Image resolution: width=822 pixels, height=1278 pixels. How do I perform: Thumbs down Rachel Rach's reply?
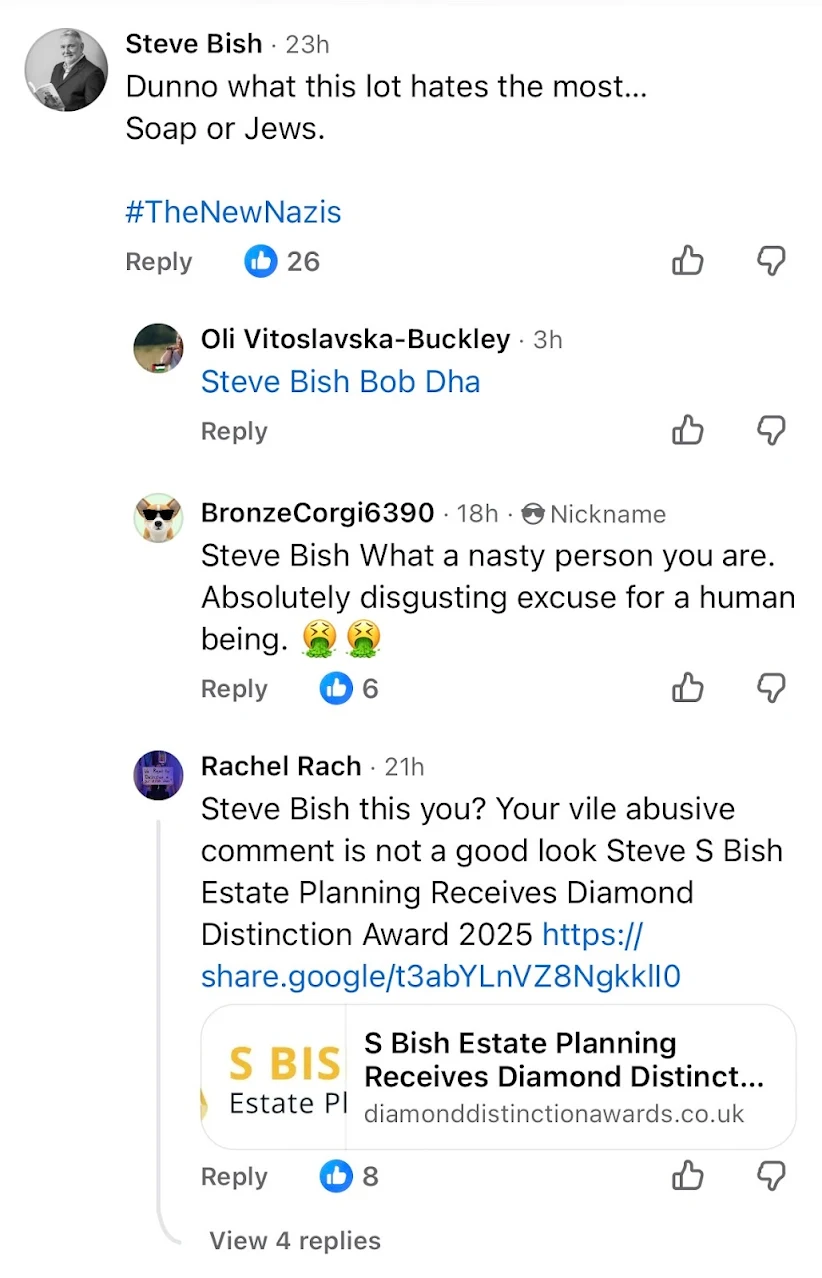(x=771, y=1176)
